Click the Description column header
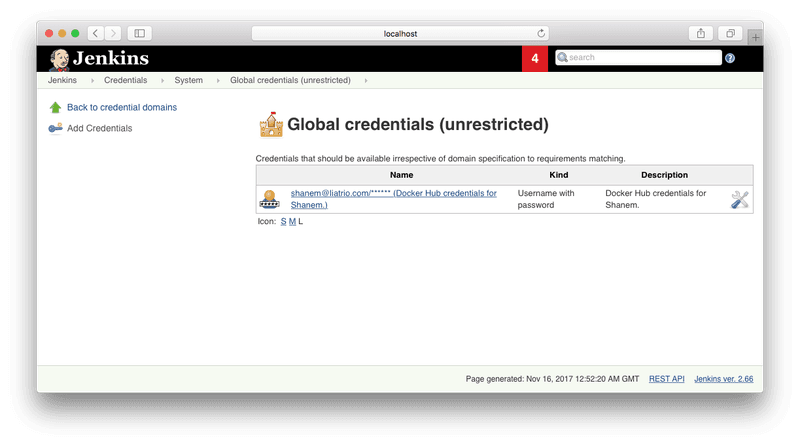 pos(664,175)
